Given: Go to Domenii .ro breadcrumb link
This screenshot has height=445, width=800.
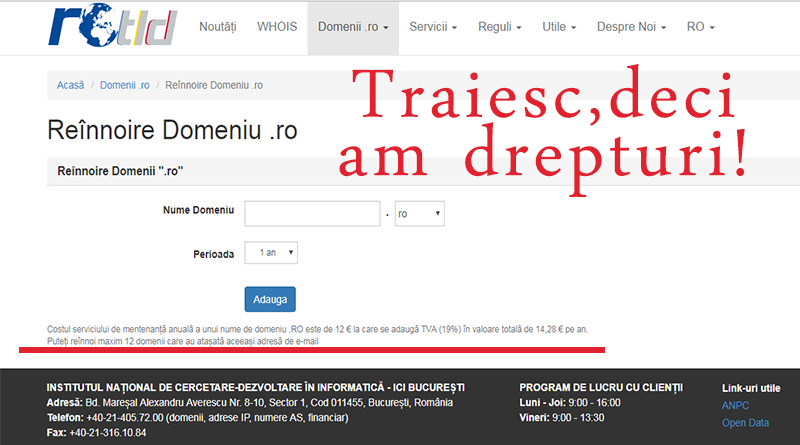Looking at the screenshot, I should click(124, 85).
